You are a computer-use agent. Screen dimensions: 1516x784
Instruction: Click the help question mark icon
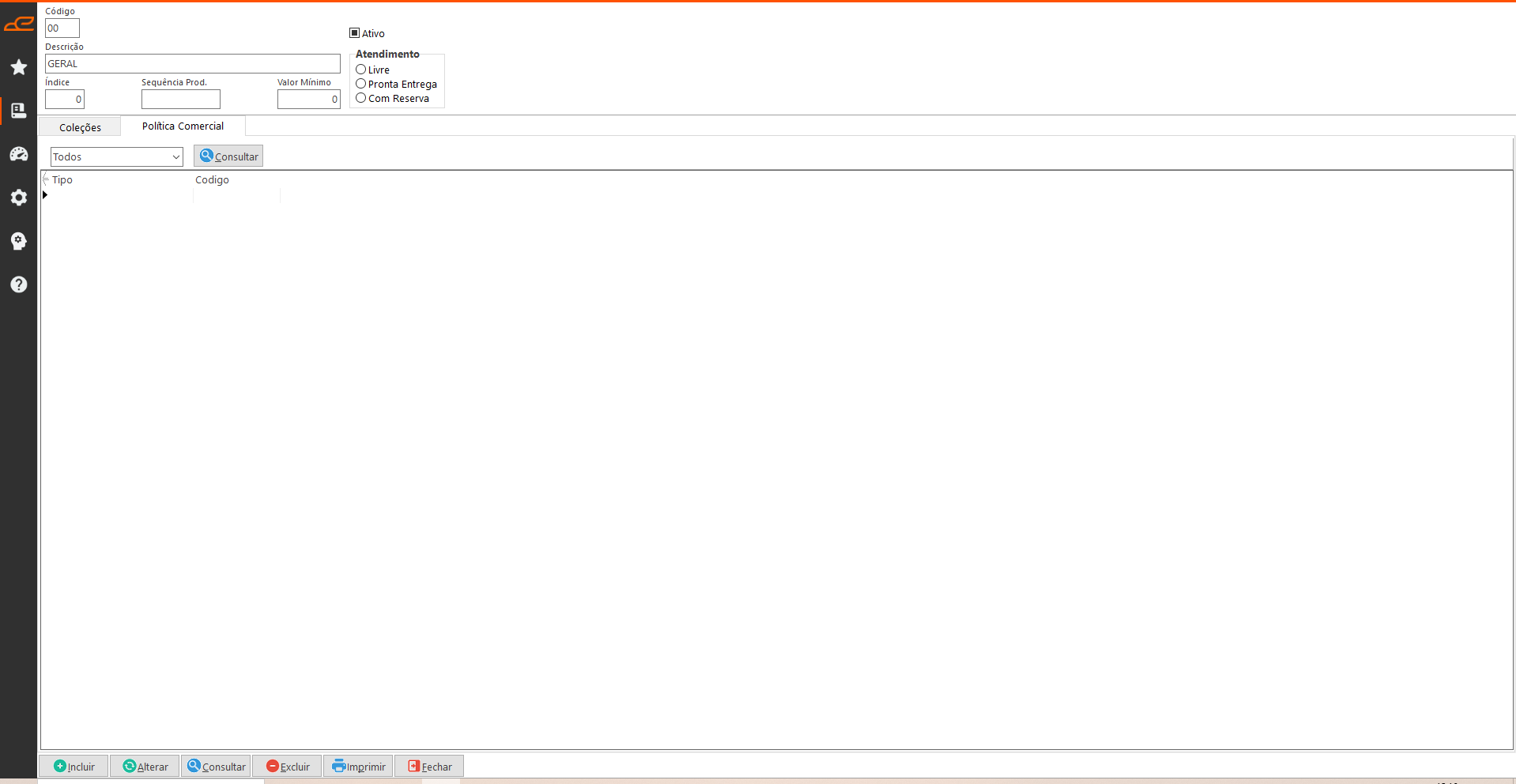19,285
